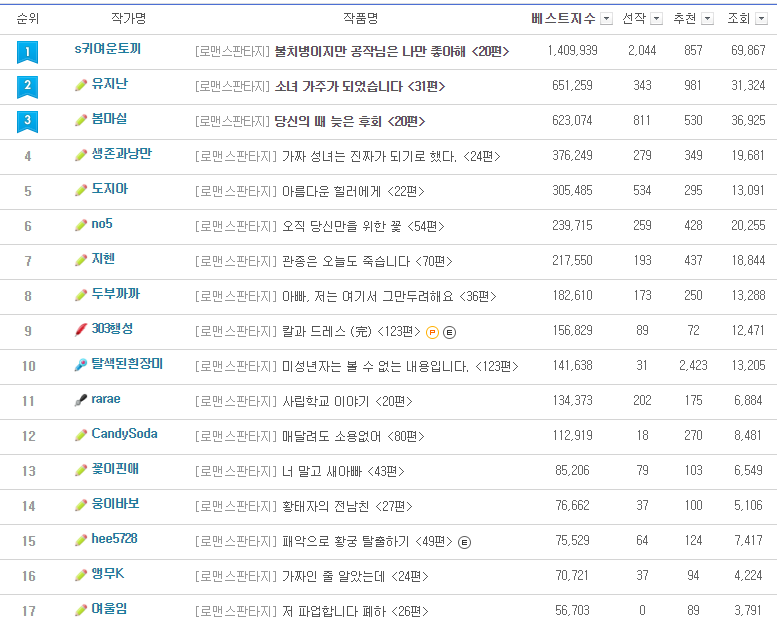Open novel 아름다운 힐러에게
The width and height of the screenshot is (777, 625).
(x=353, y=192)
